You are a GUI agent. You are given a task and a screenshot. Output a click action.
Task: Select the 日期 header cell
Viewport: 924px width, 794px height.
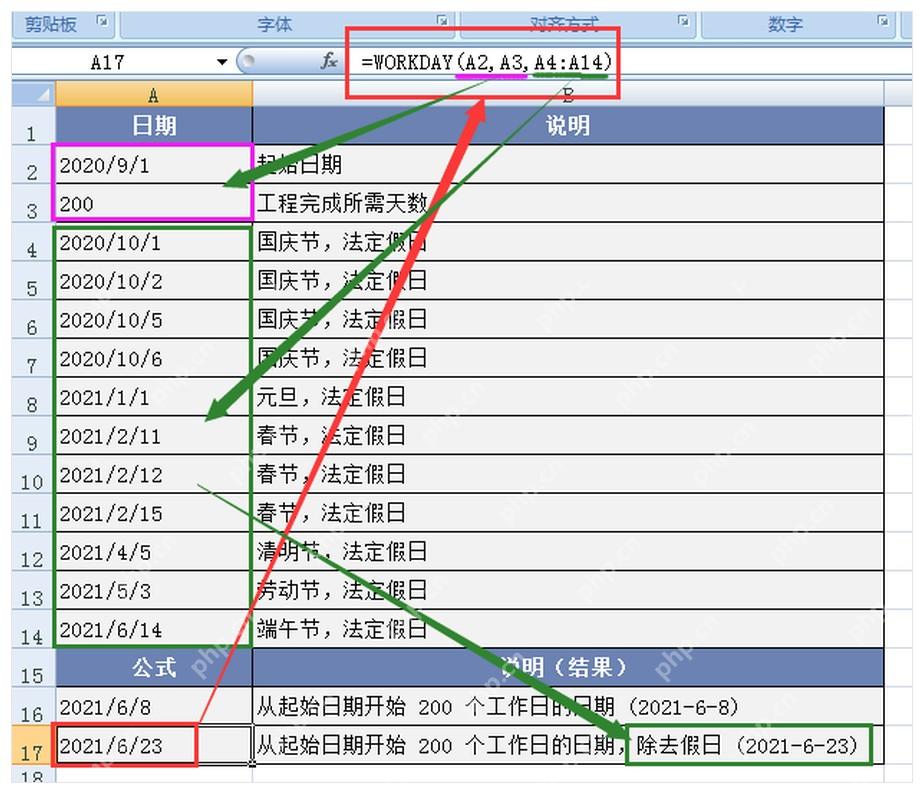point(154,126)
